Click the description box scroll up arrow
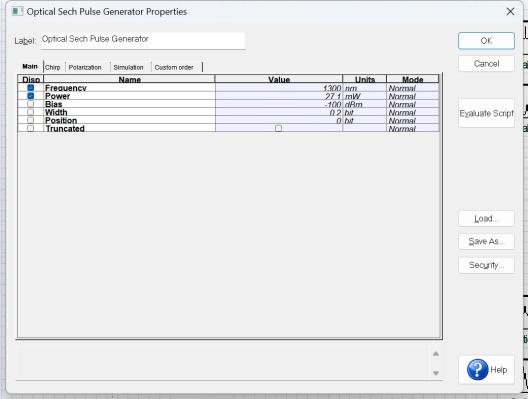Viewport: 528px width, 399px height. coord(436,354)
